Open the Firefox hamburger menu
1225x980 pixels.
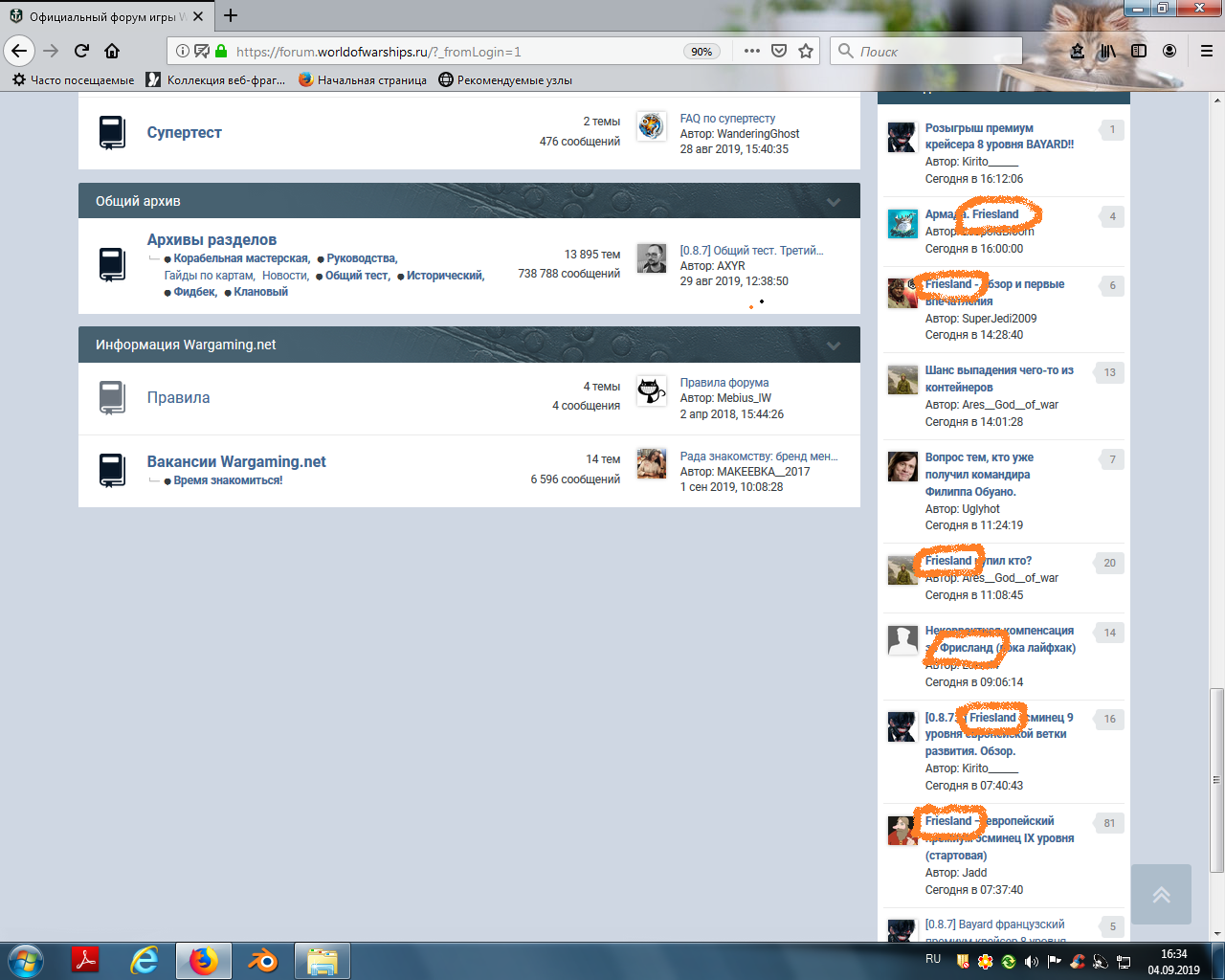point(1207,51)
